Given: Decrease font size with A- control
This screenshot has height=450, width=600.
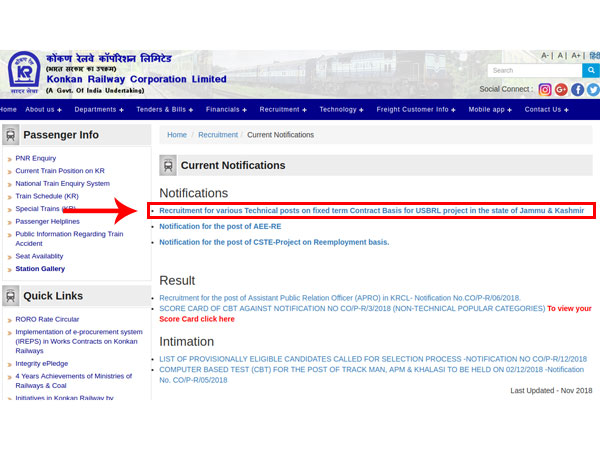Looking at the screenshot, I should [545, 56].
